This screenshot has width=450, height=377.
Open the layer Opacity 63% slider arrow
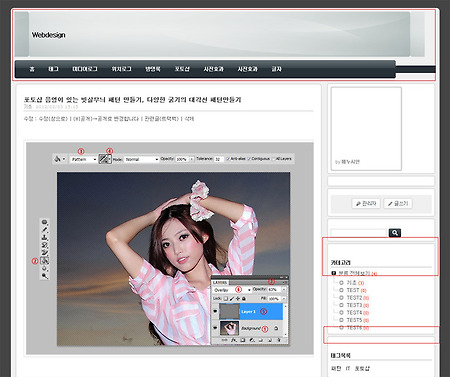pos(284,289)
